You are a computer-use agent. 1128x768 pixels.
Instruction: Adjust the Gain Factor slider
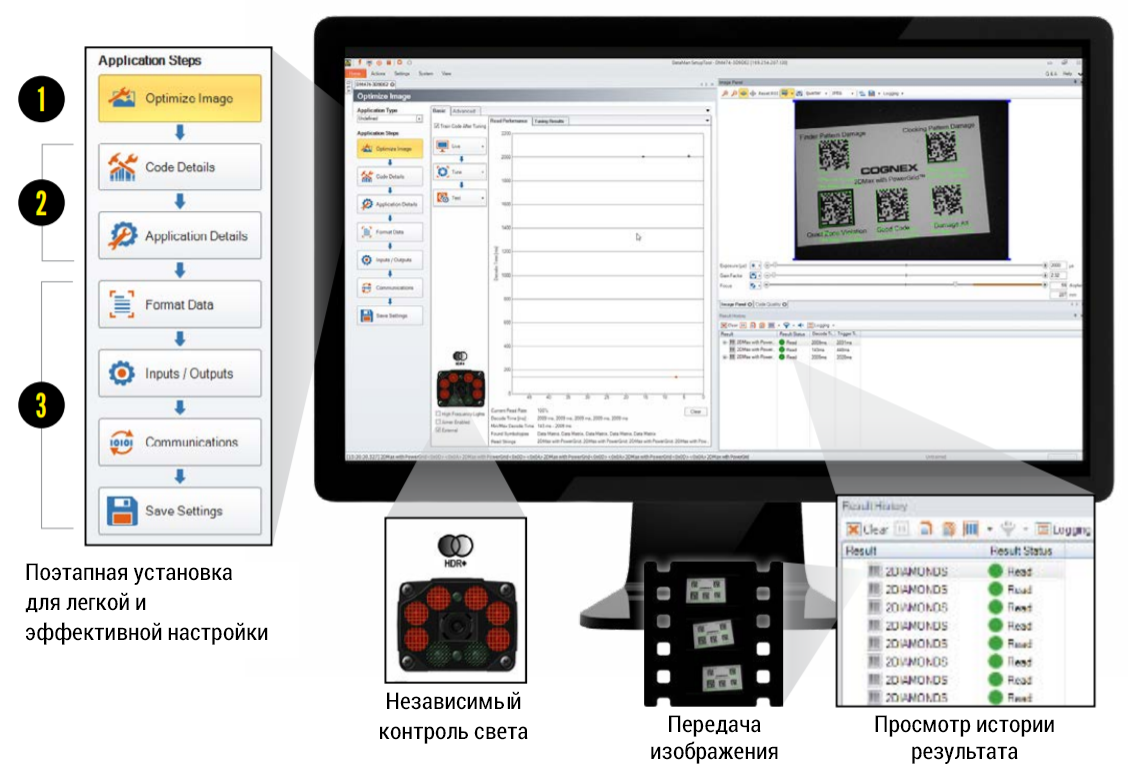coord(906,275)
